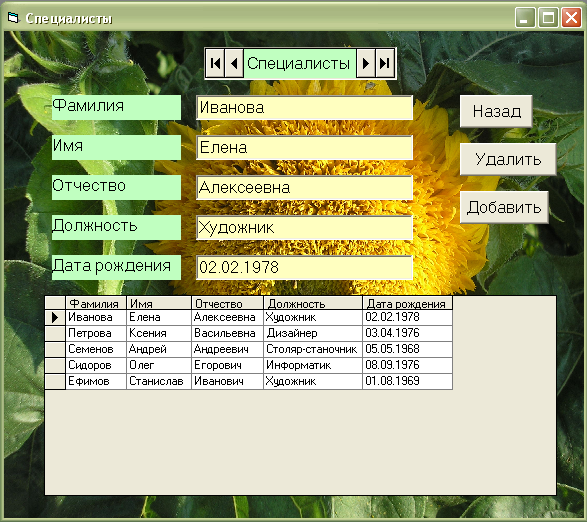Click the Дата рождения green label
The width and height of the screenshot is (587, 522).
[x=116, y=267]
